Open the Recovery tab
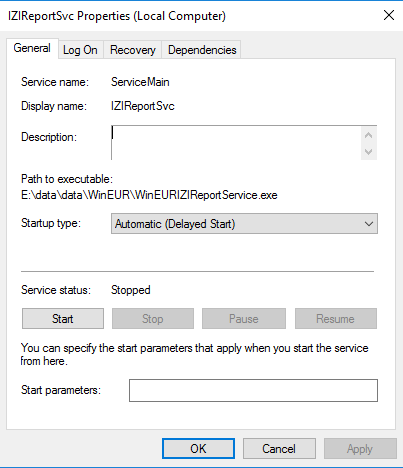 click(133, 50)
